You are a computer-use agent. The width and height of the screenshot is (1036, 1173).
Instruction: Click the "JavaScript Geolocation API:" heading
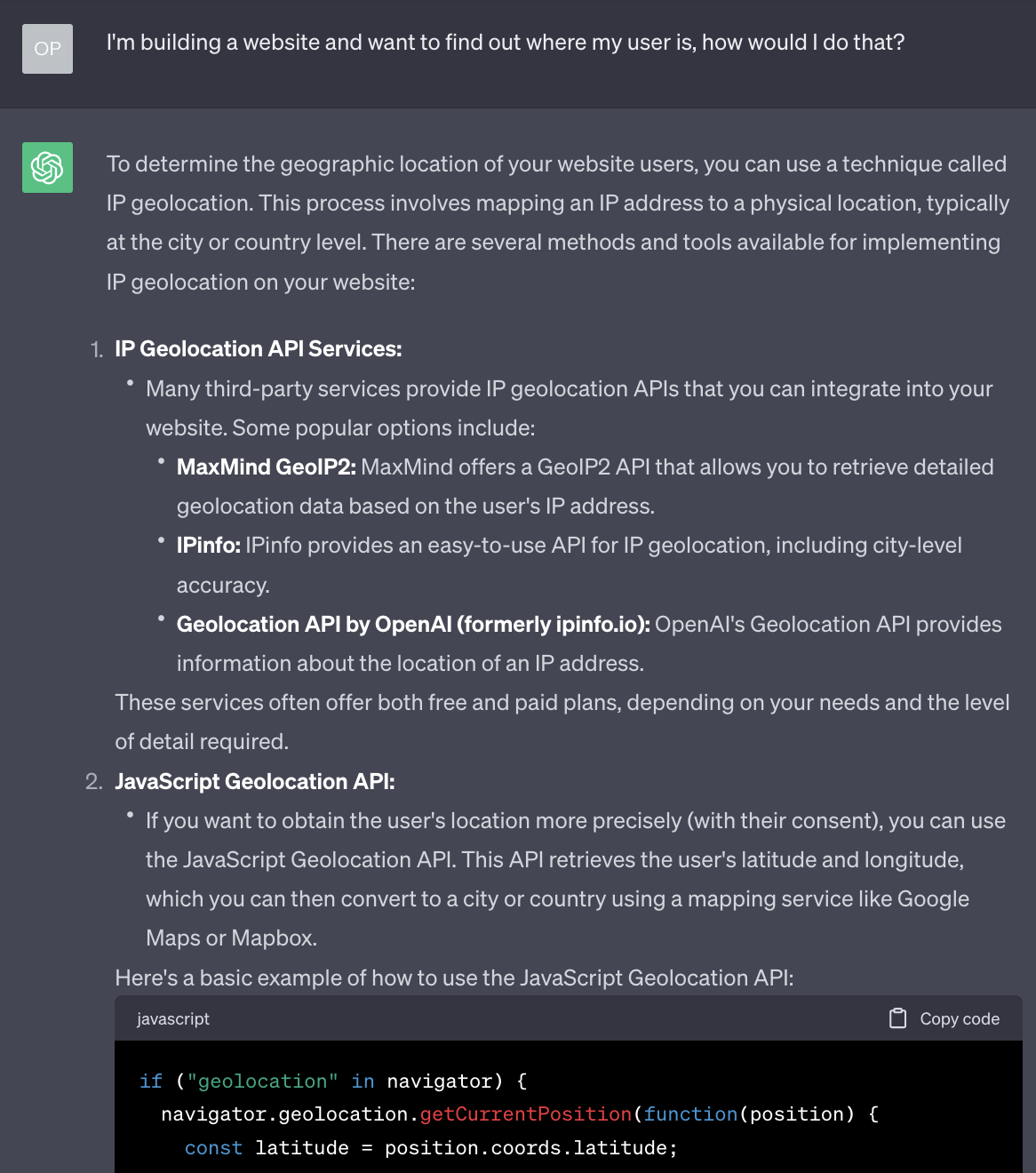point(254,781)
